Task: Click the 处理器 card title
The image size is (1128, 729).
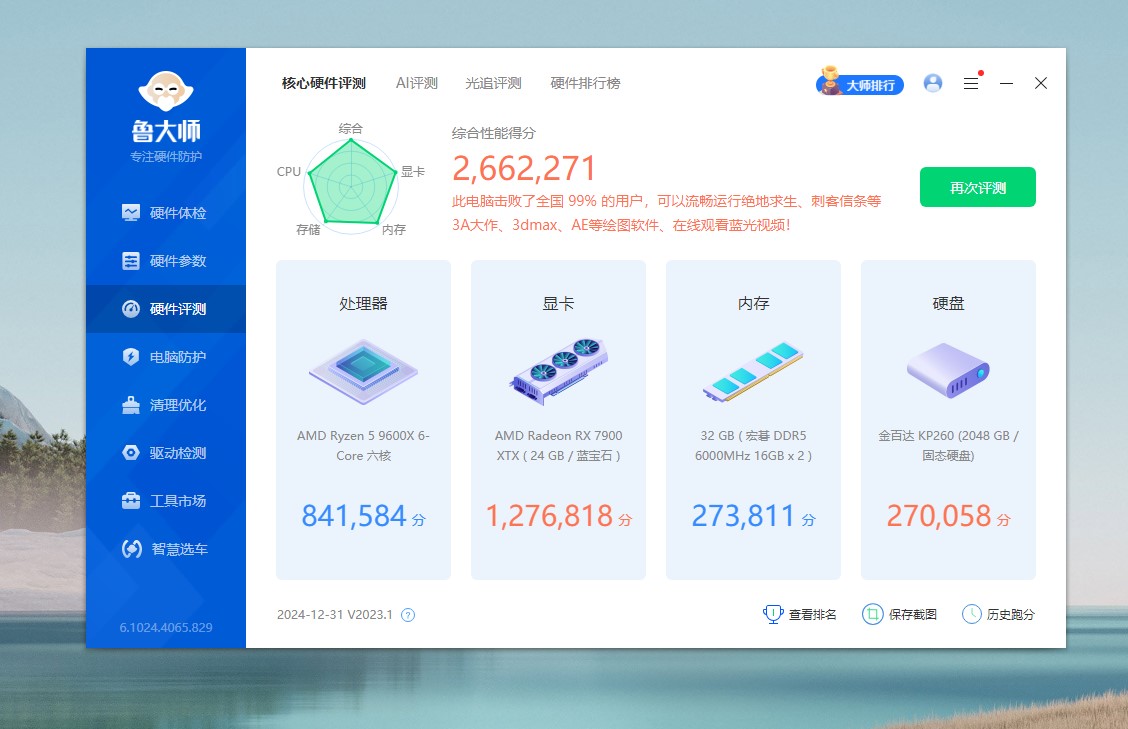Action: pyautogui.click(x=363, y=304)
